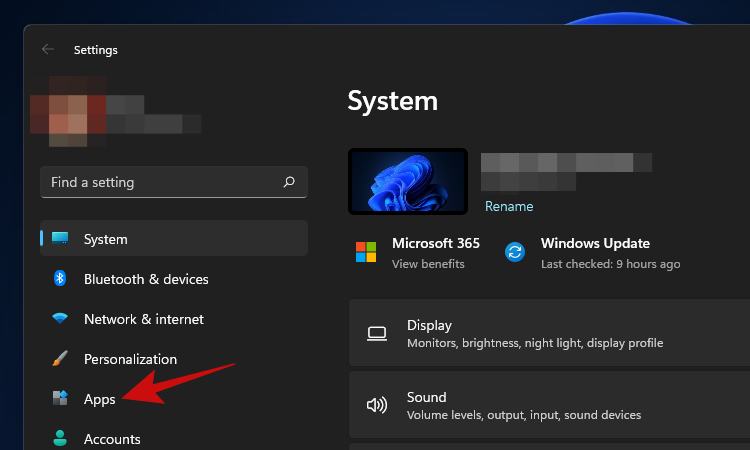Click the Microsoft 365 logo icon
Screen dimensions: 750x450
366,252
